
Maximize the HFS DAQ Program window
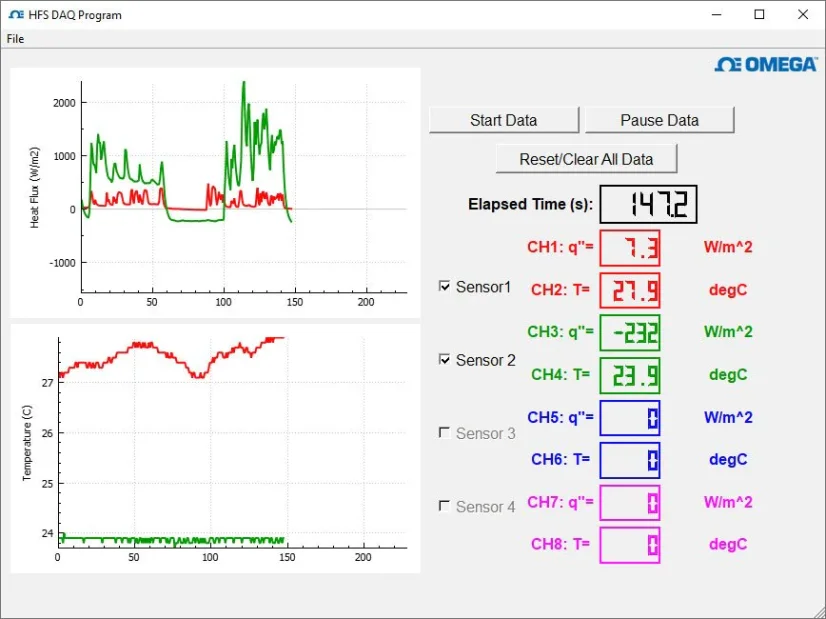coord(759,15)
